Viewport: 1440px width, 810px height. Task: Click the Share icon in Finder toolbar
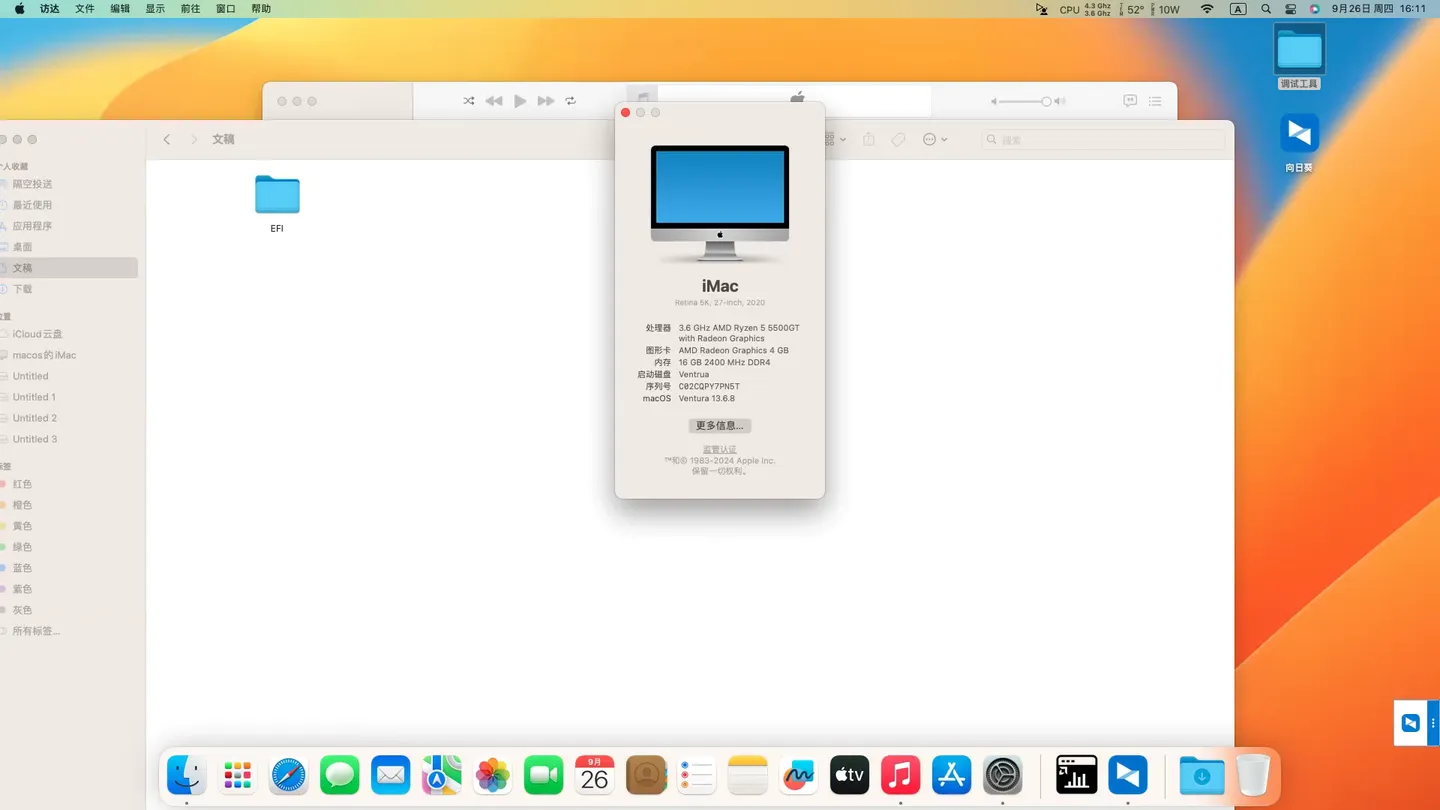tap(869, 140)
